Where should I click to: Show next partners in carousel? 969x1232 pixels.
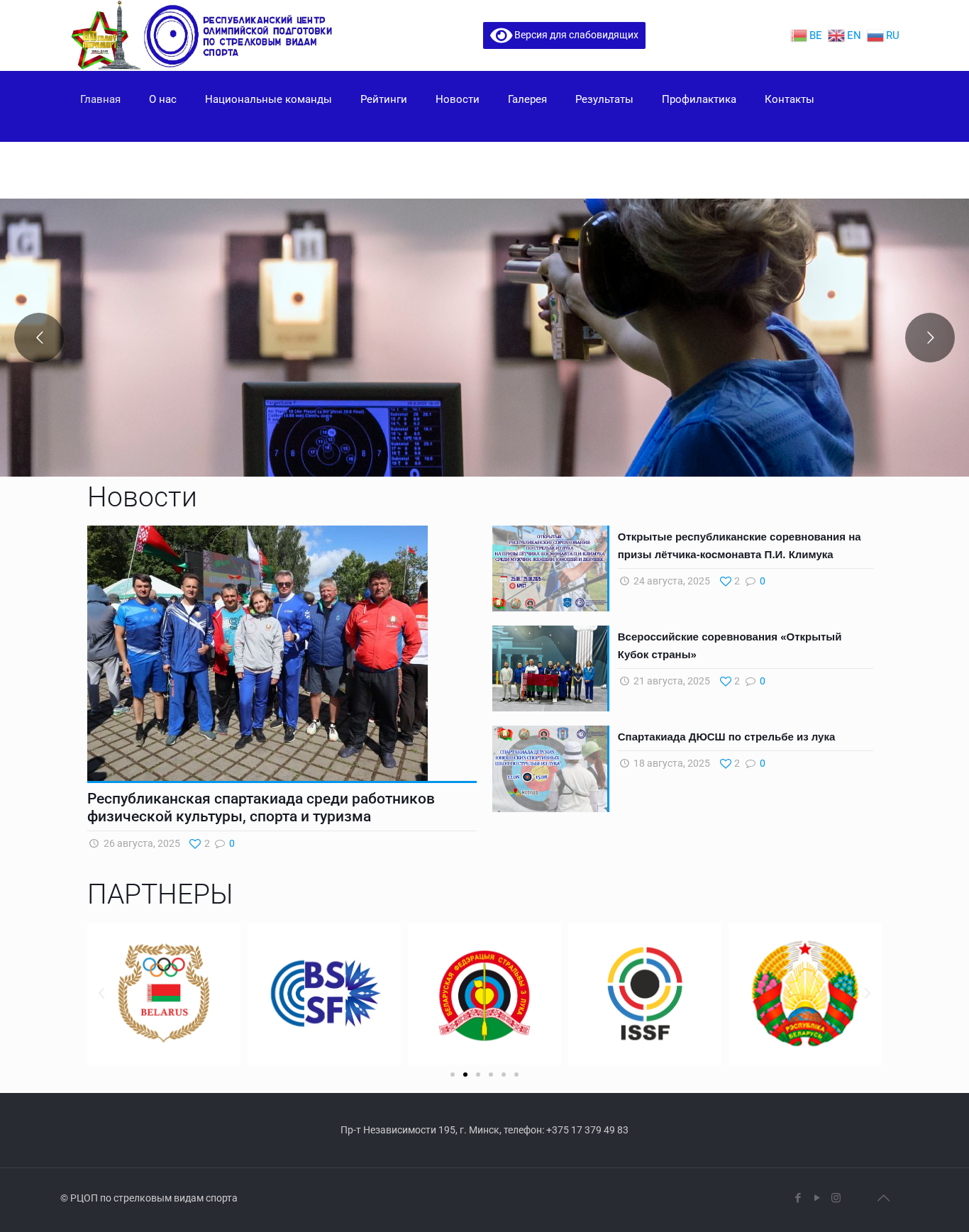tap(867, 993)
